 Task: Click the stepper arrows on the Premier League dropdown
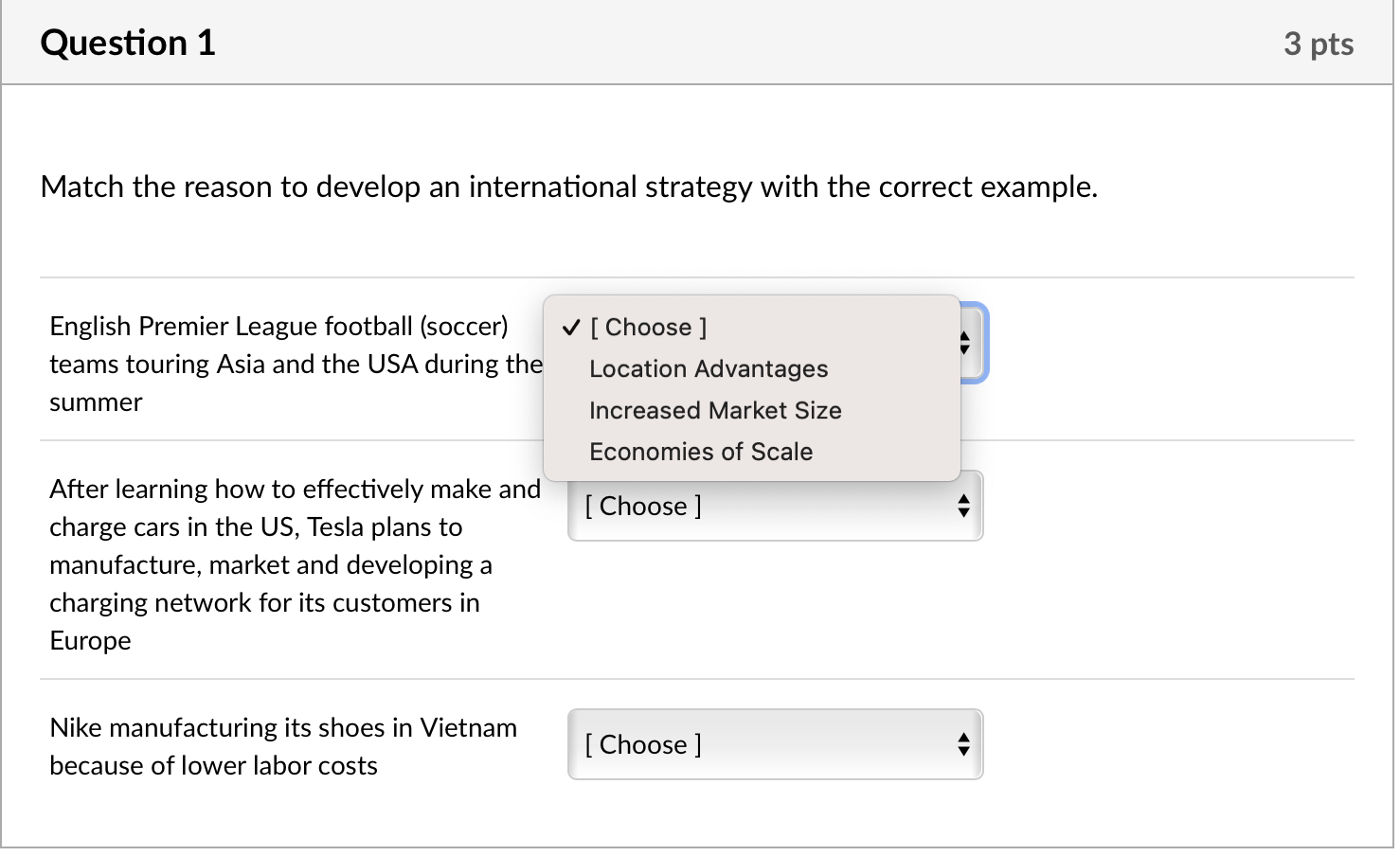[963, 343]
